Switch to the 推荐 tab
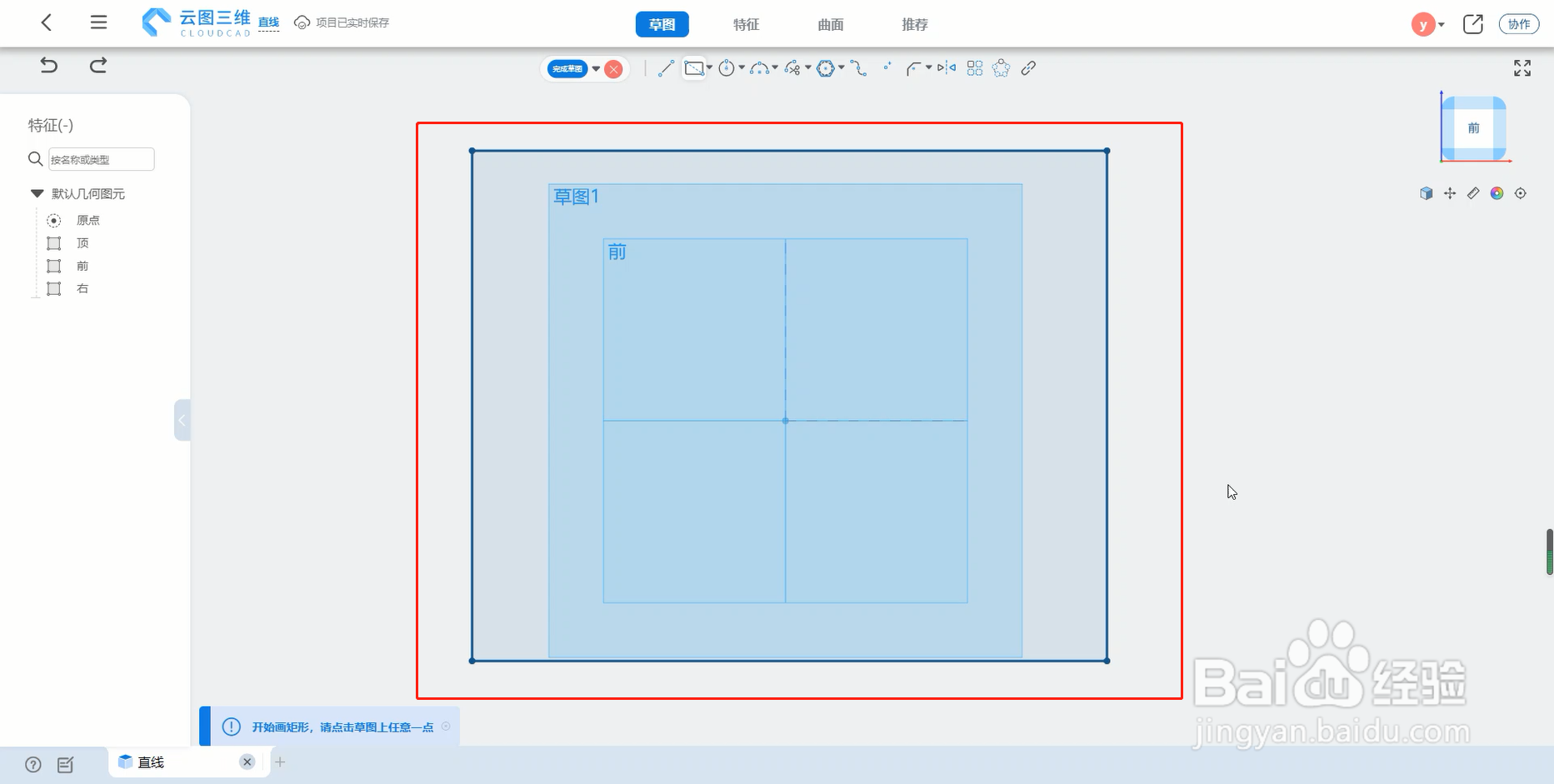The width and height of the screenshot is (1554, 784). coord(915,24)
